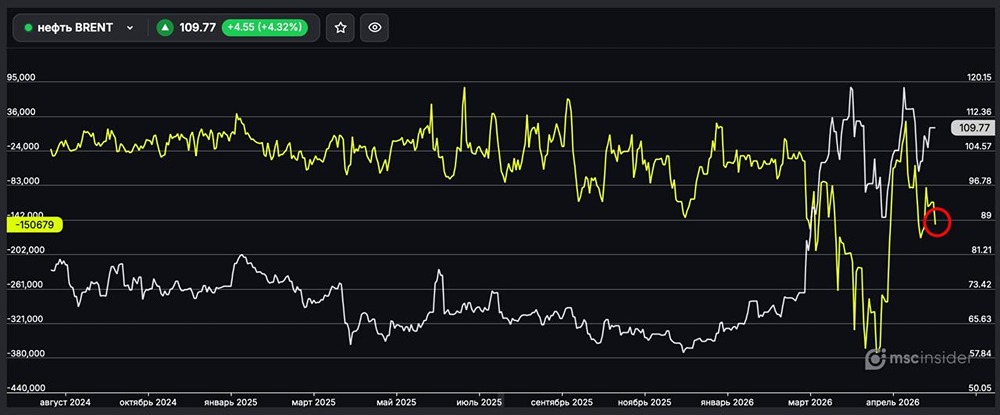Click the 112.36 right axis value

tap(979, 112)
